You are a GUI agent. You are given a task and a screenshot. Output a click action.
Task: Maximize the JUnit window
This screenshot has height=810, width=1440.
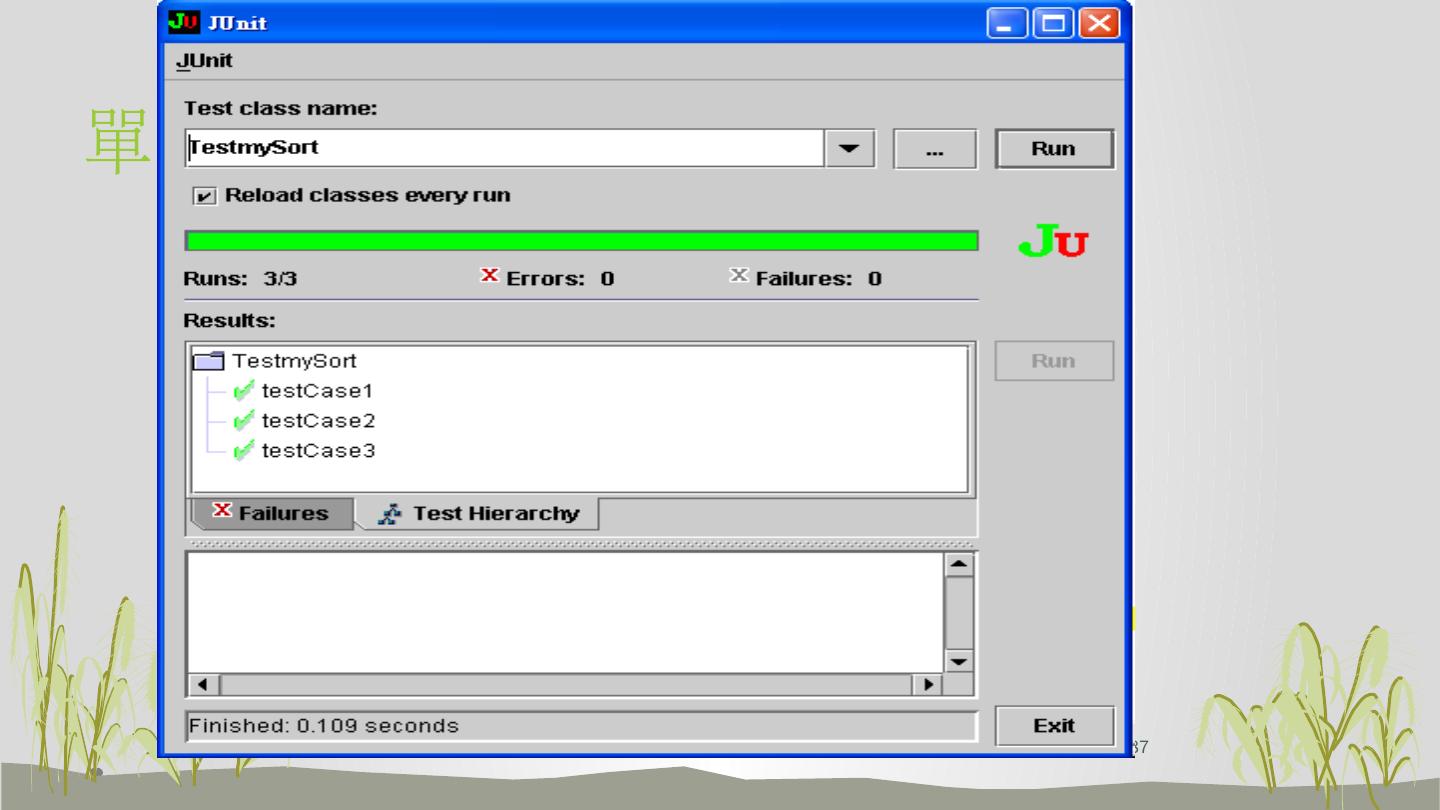coord(1054,22)
